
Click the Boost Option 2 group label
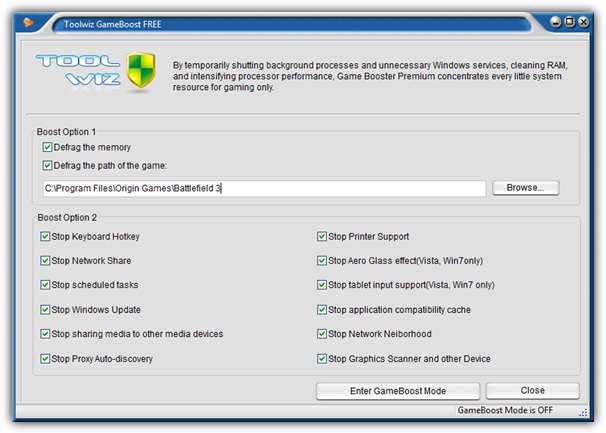[67, 218]
